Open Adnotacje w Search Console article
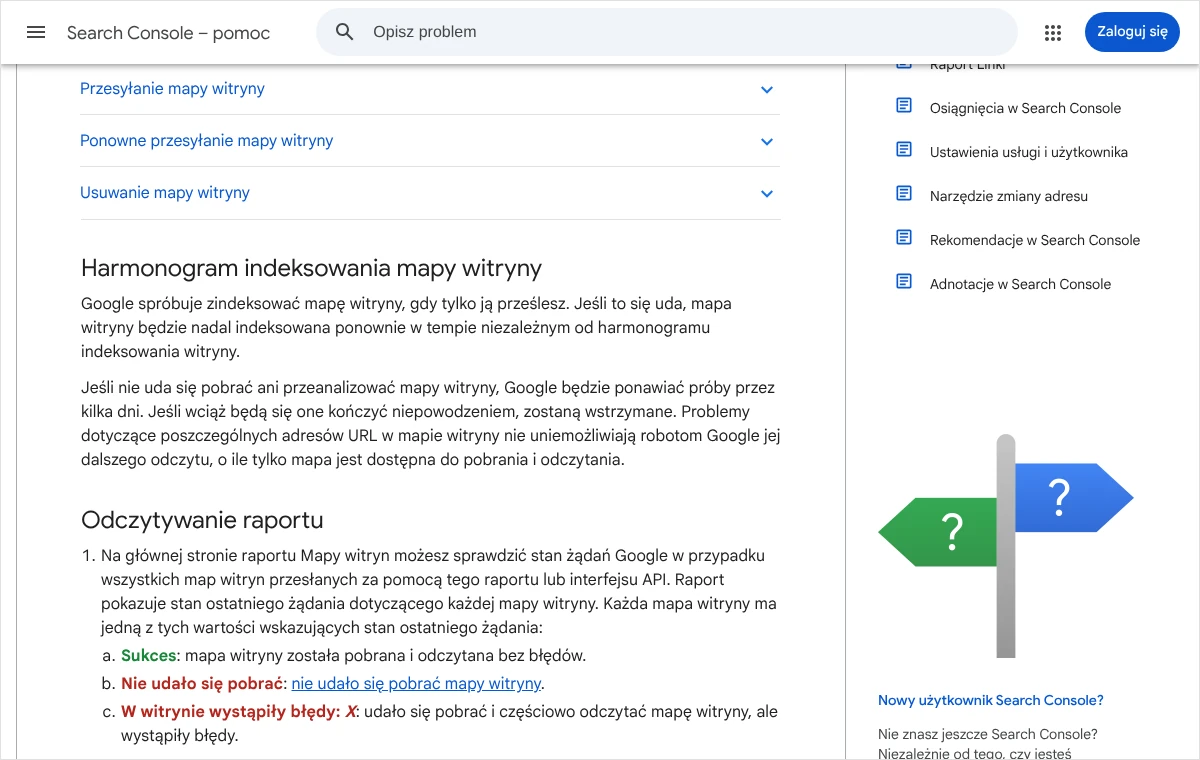The width and height of the screenshot is (1200, 760). tap(1020, 284)
